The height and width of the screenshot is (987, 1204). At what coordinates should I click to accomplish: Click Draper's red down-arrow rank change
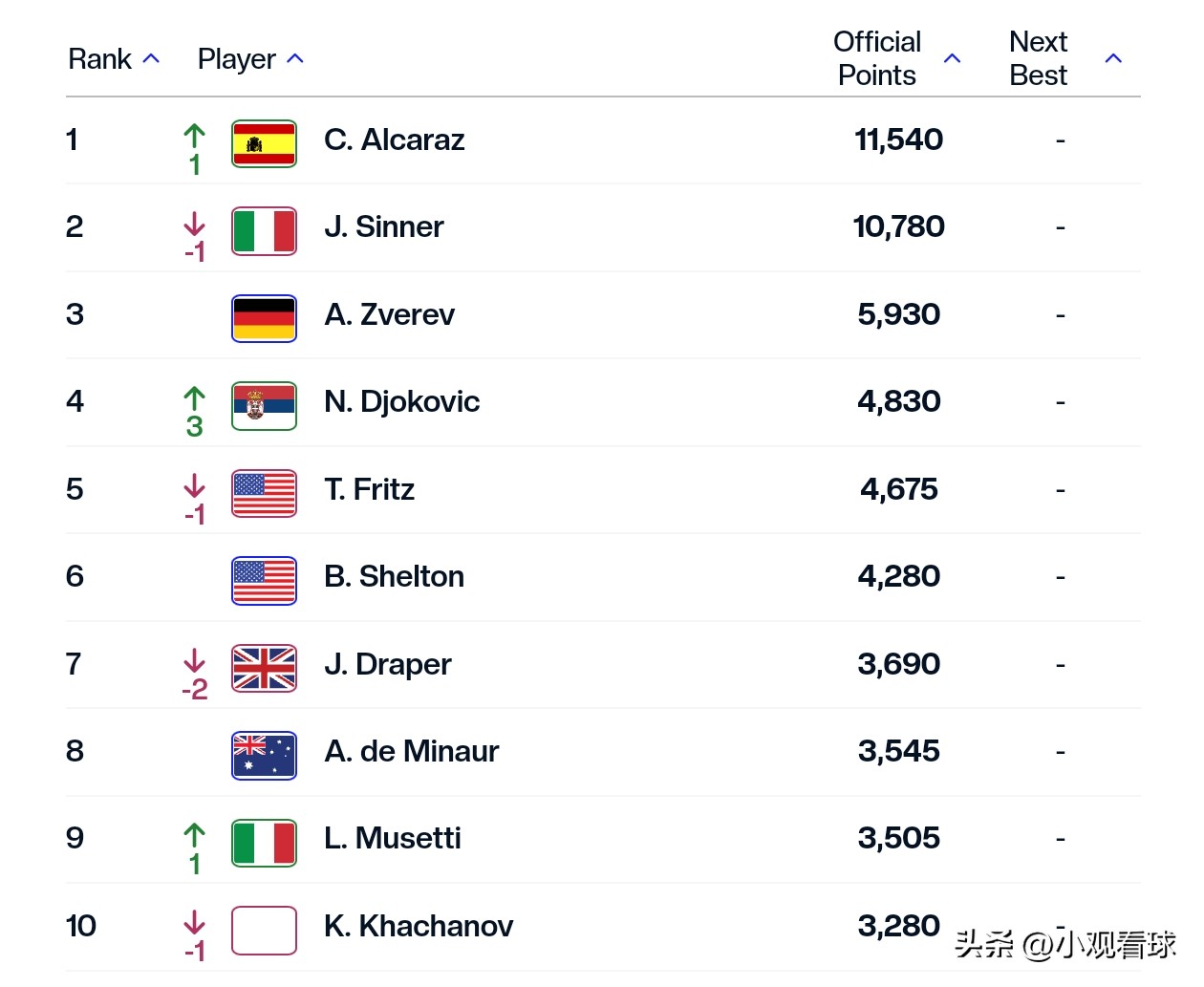coord(194,675)
